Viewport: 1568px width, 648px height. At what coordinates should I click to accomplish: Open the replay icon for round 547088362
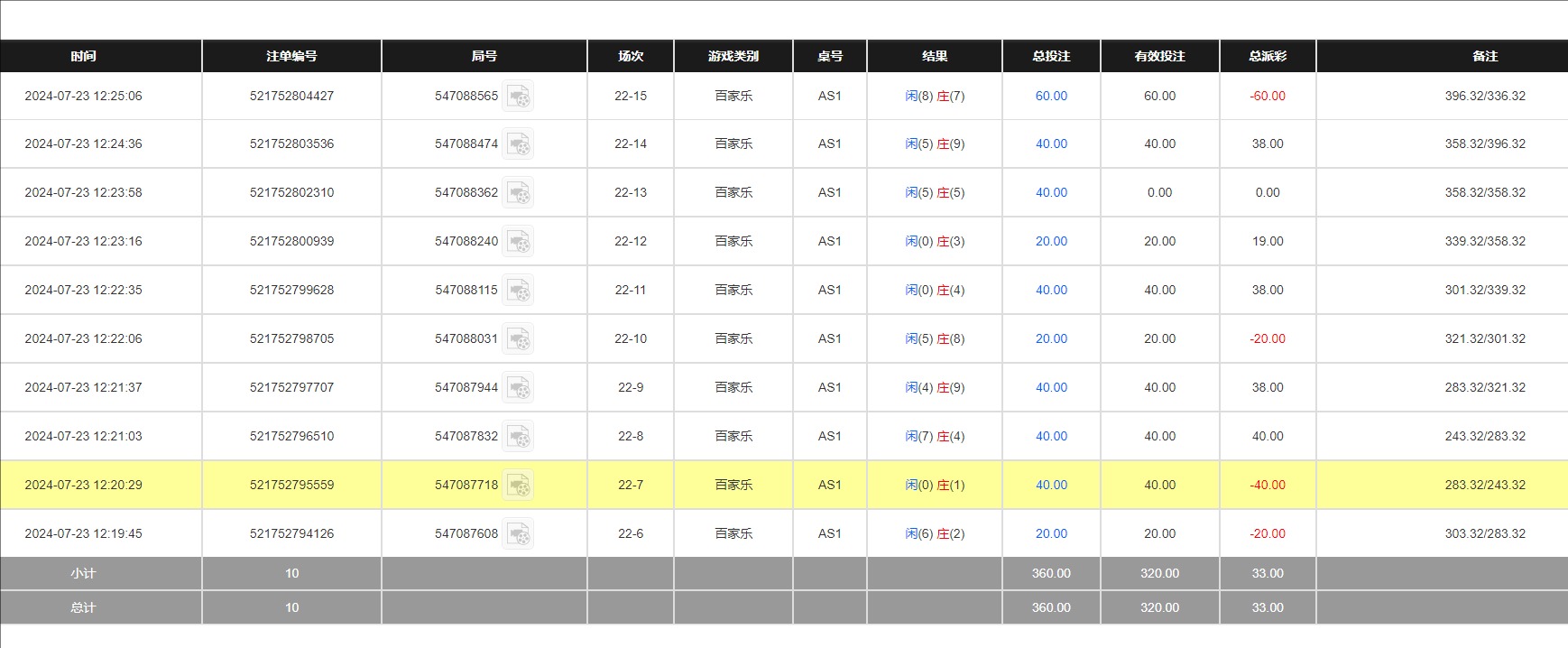coord(518,193)
